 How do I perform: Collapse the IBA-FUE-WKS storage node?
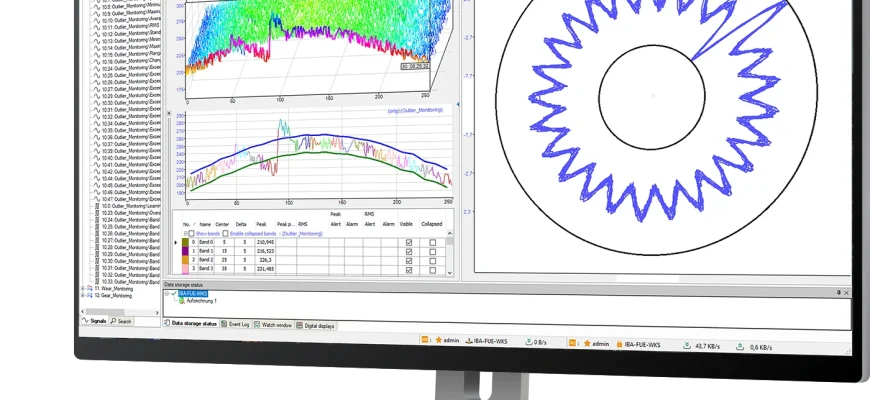tap(167, 293)
